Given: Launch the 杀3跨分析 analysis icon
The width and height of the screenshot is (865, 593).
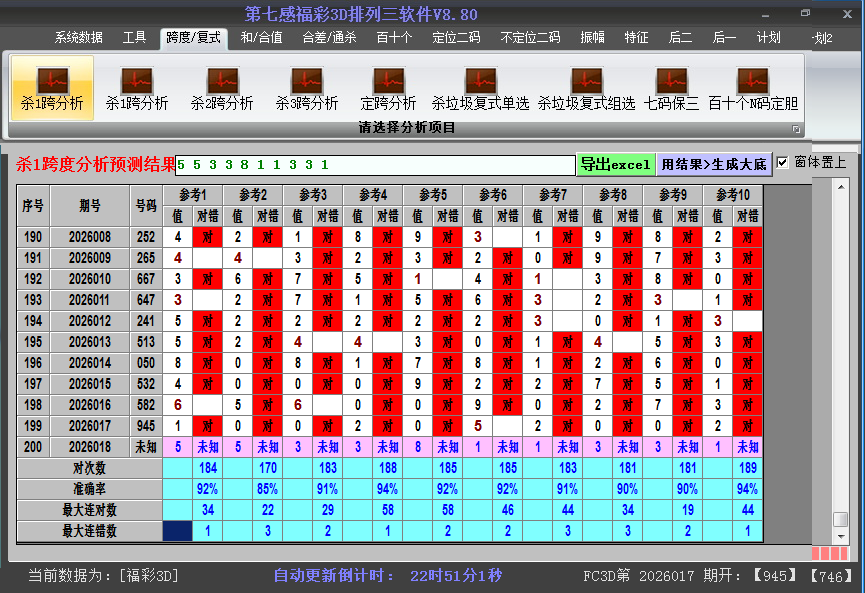Looking at the screenshot, I should tap(307, 86).
